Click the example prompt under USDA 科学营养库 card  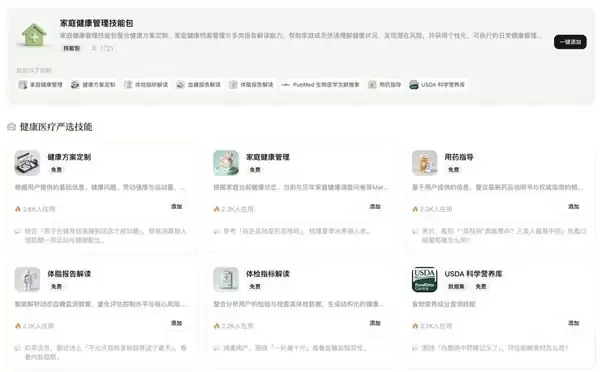click(495, 348)
